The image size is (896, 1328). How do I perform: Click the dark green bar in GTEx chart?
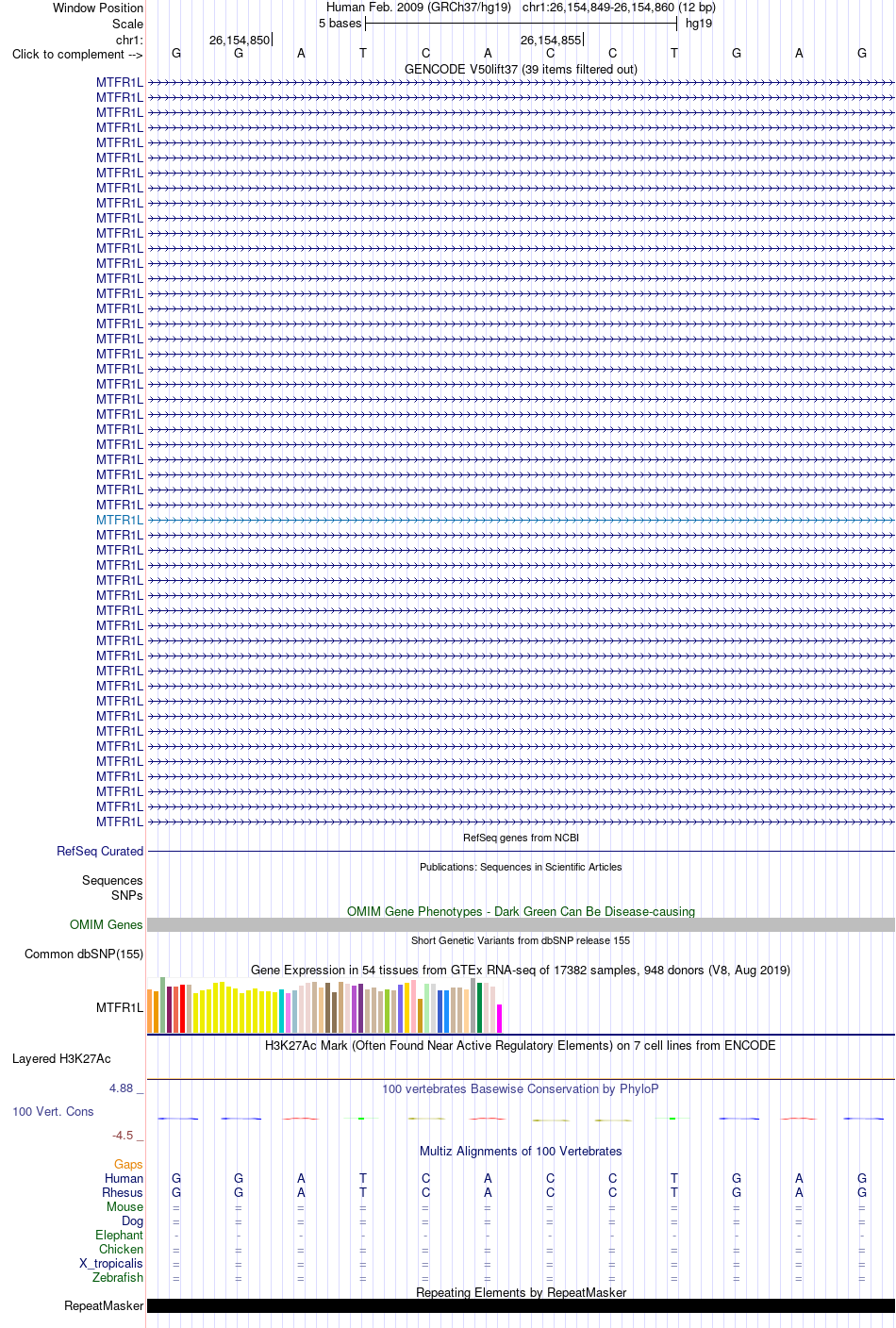point(480,1007)
